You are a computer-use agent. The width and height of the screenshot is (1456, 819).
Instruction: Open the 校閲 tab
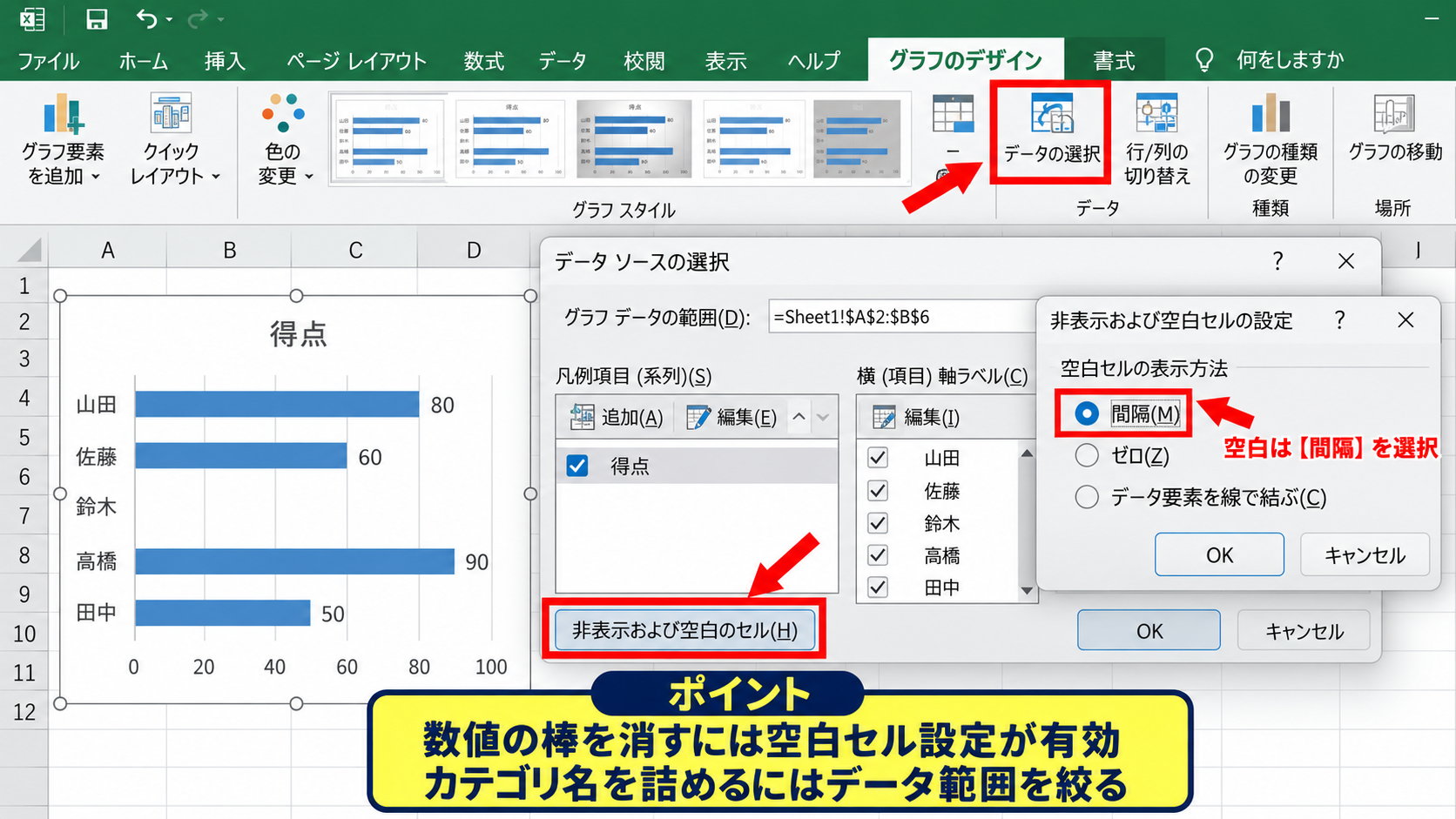coord(644,60)
